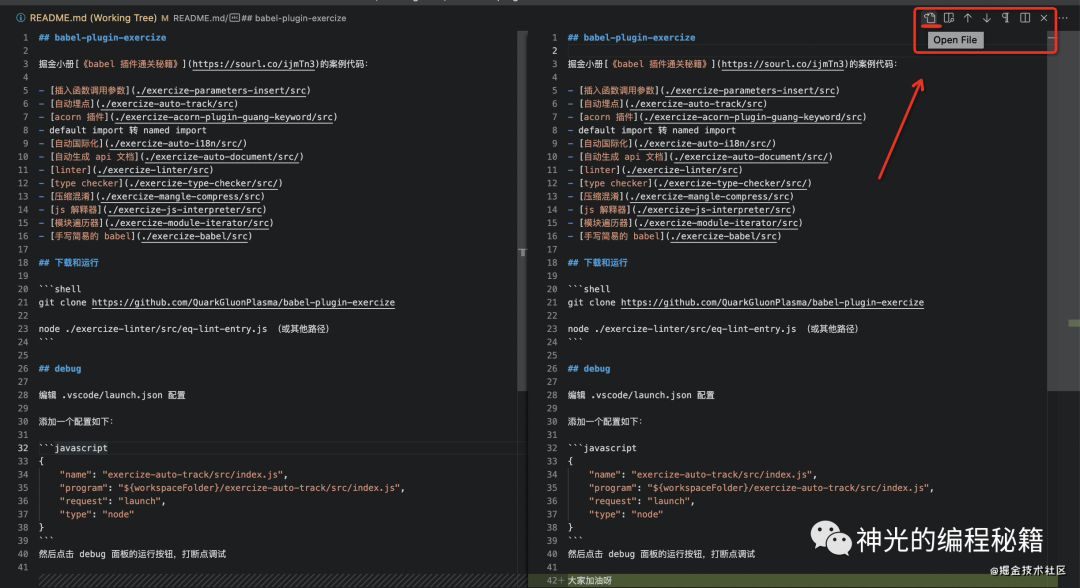Click the '## debug' heading in the original pane
This screenshot has width=1080, height=588.
(60, 368)
